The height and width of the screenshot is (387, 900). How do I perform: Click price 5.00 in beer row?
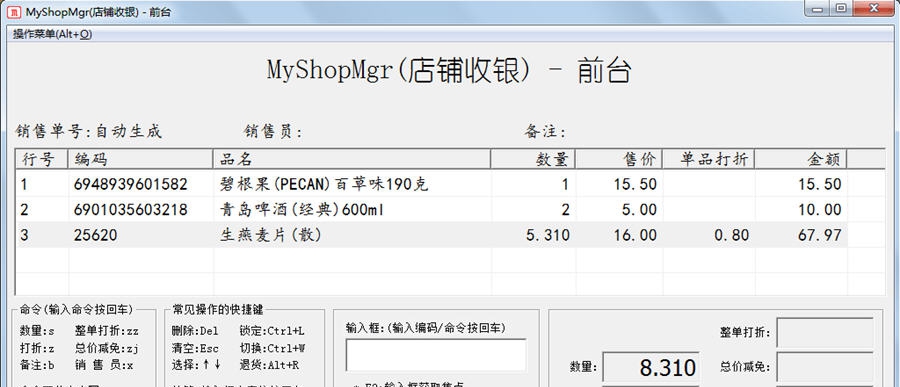tap(639, 210)
